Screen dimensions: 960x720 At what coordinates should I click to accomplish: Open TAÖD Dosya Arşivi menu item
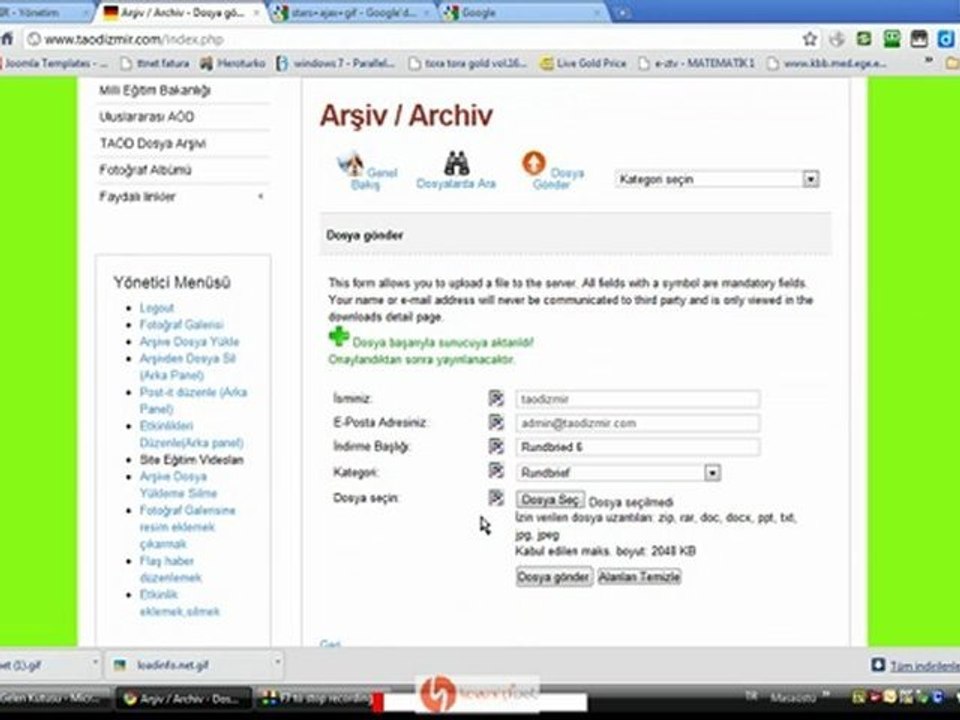tap(152, 143)
